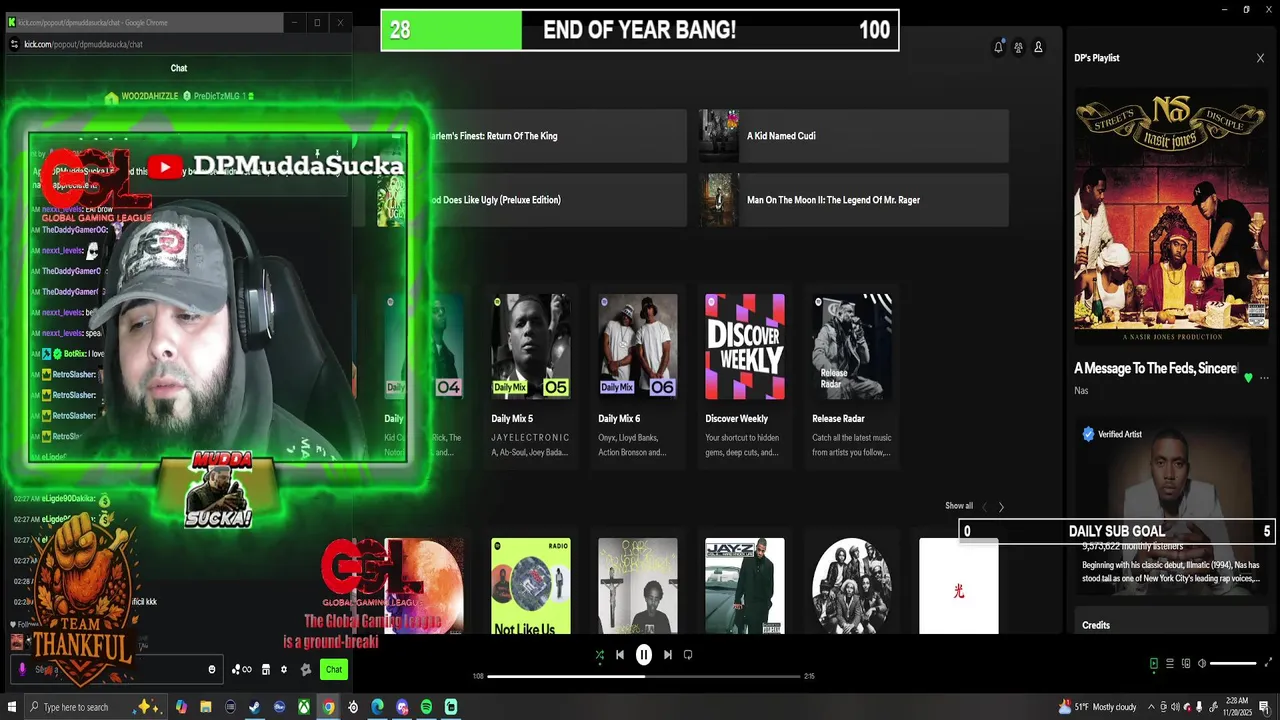The height and width of the screenshot is (720, 1280).
Task: Go to next page of row carousel
Action: [1001, 507]
